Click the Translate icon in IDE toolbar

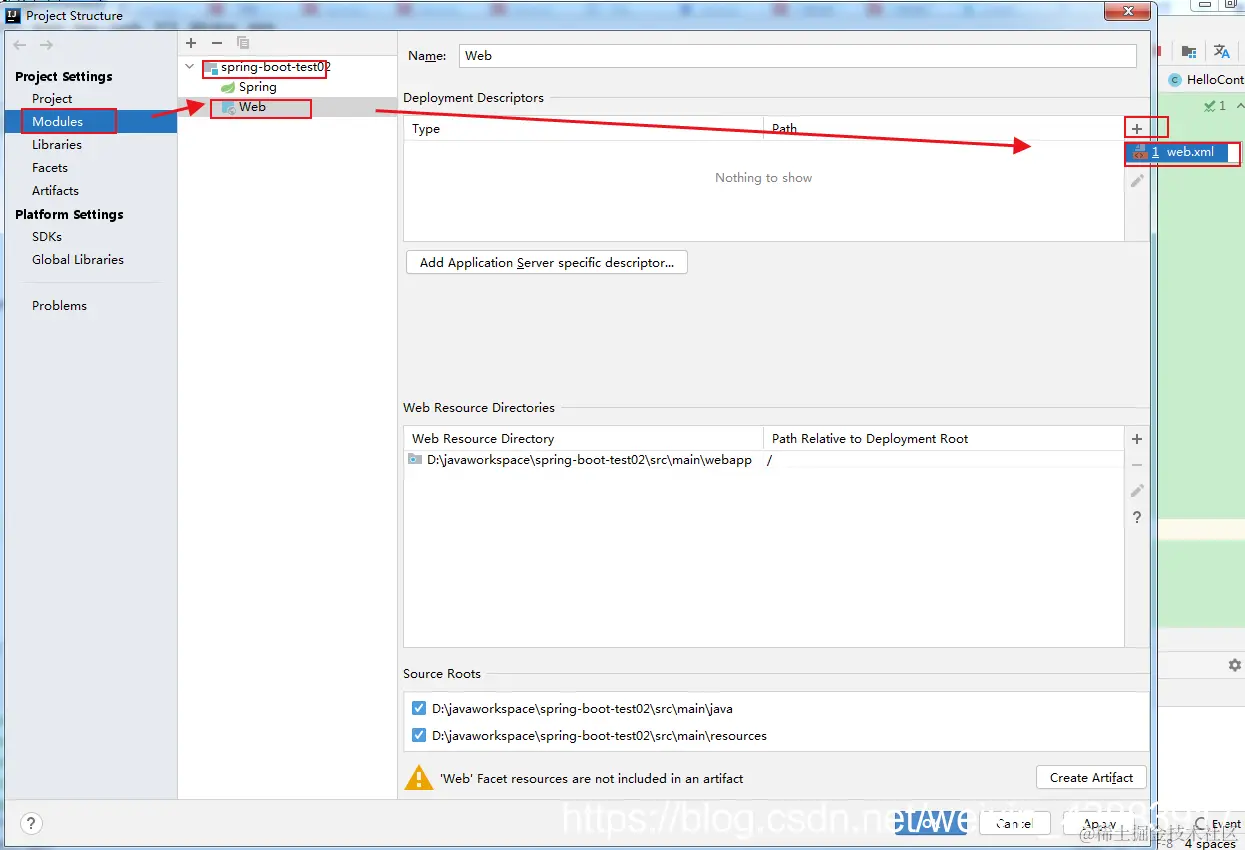point(1222,52)
